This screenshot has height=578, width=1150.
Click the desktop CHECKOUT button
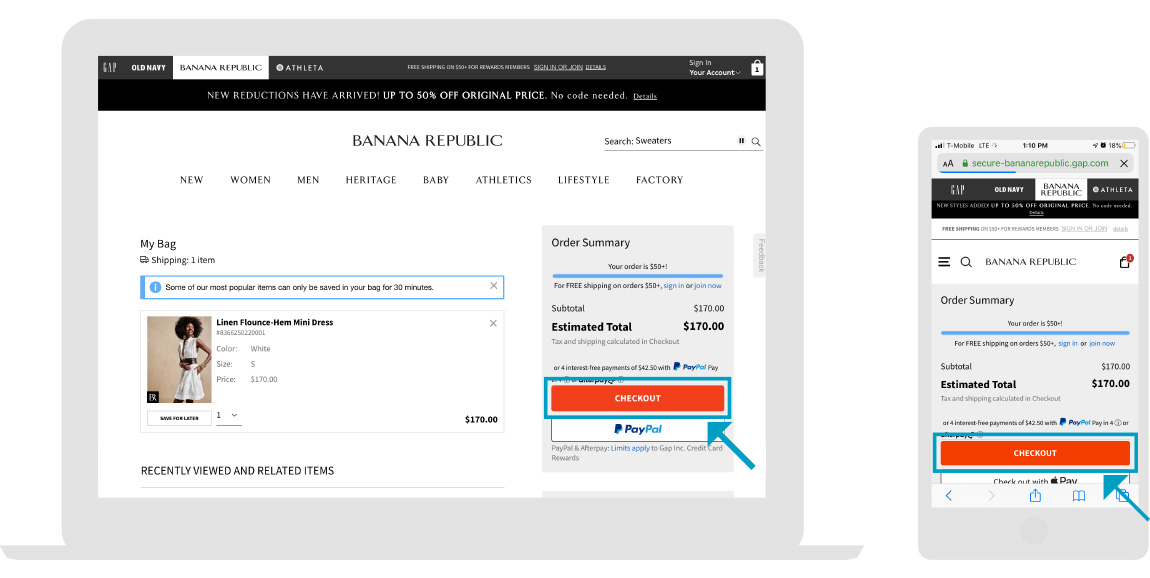tap(637, 398)
